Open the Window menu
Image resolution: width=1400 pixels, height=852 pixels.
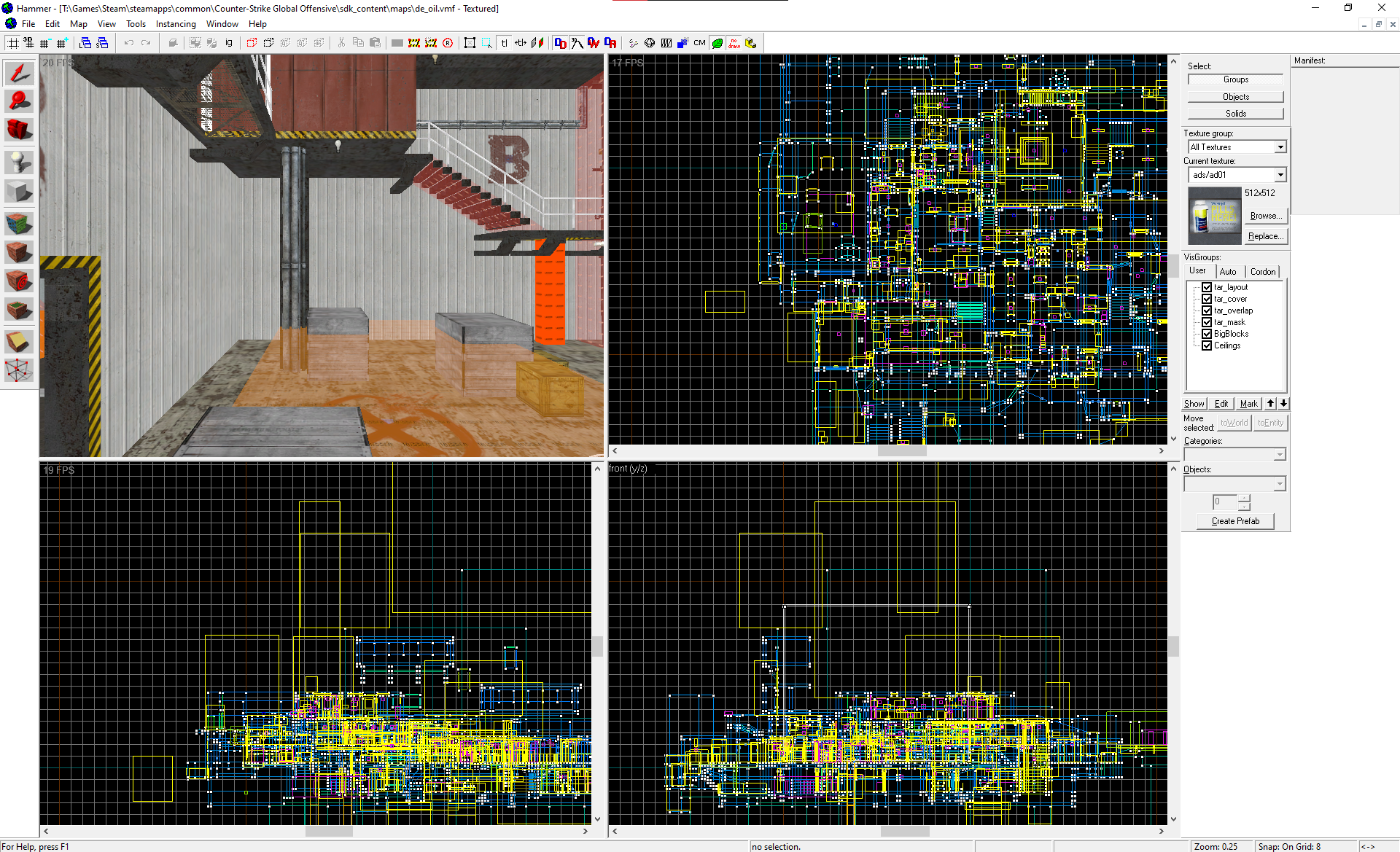click(222, 24)
